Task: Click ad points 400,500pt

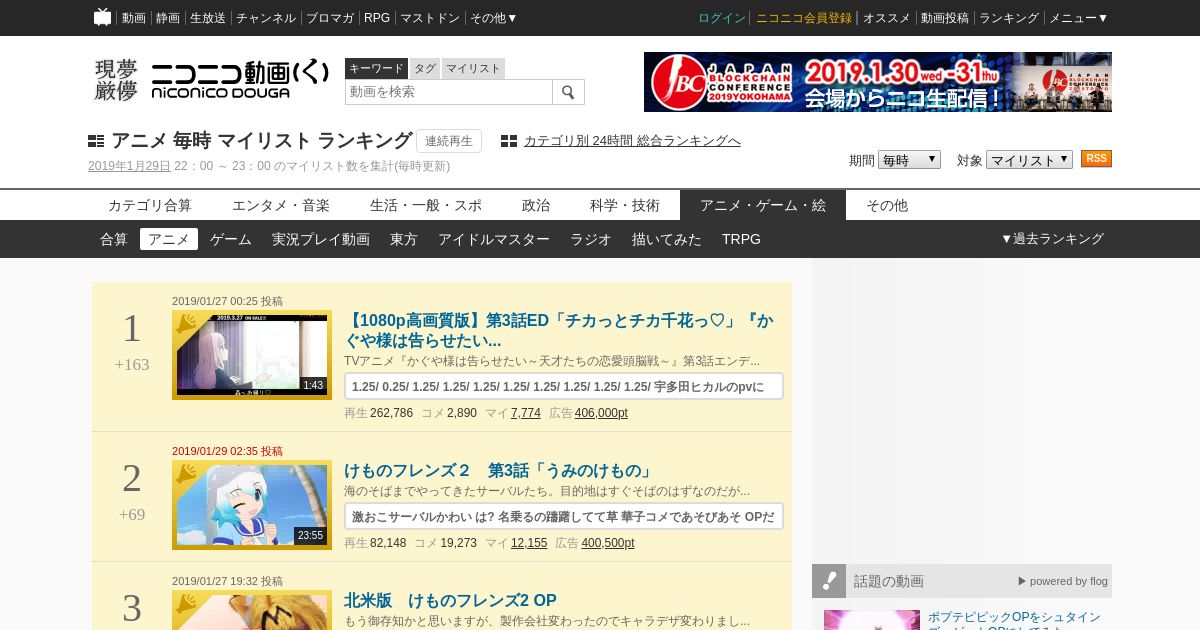Action: pos(608,543)
